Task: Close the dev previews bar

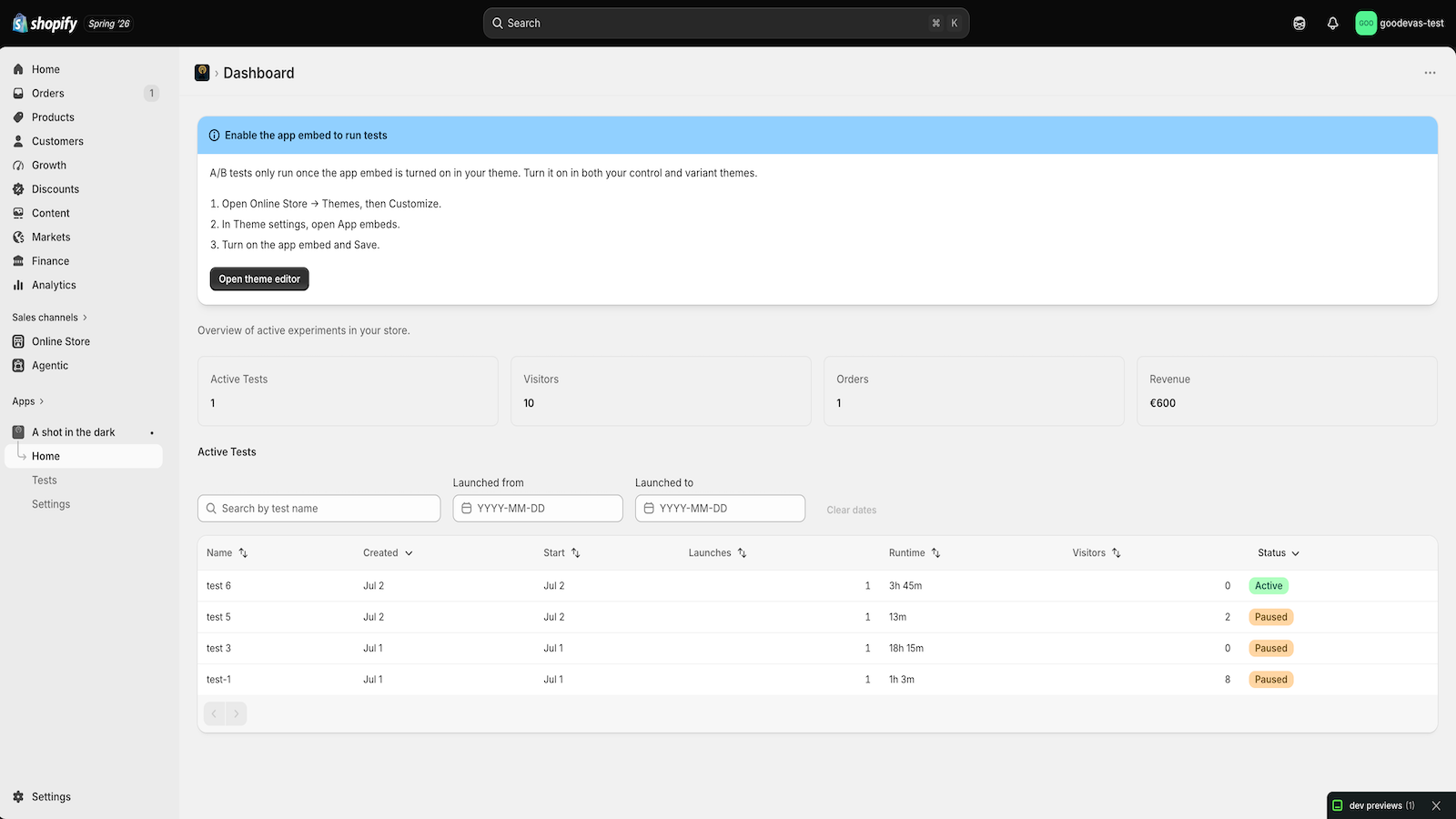Action: pos(1436,805)
